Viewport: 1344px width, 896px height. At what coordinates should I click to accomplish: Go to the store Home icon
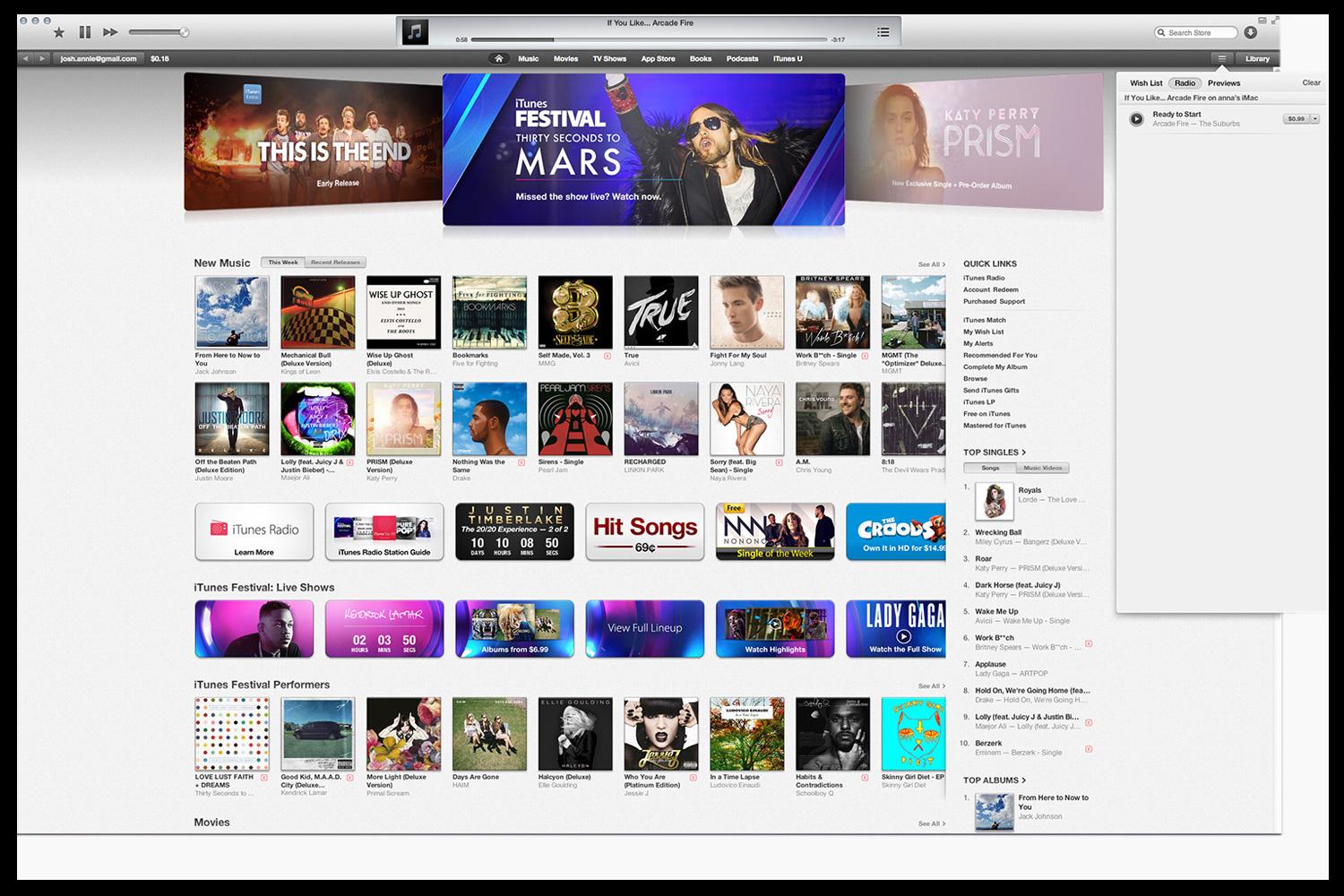(499, 58)
